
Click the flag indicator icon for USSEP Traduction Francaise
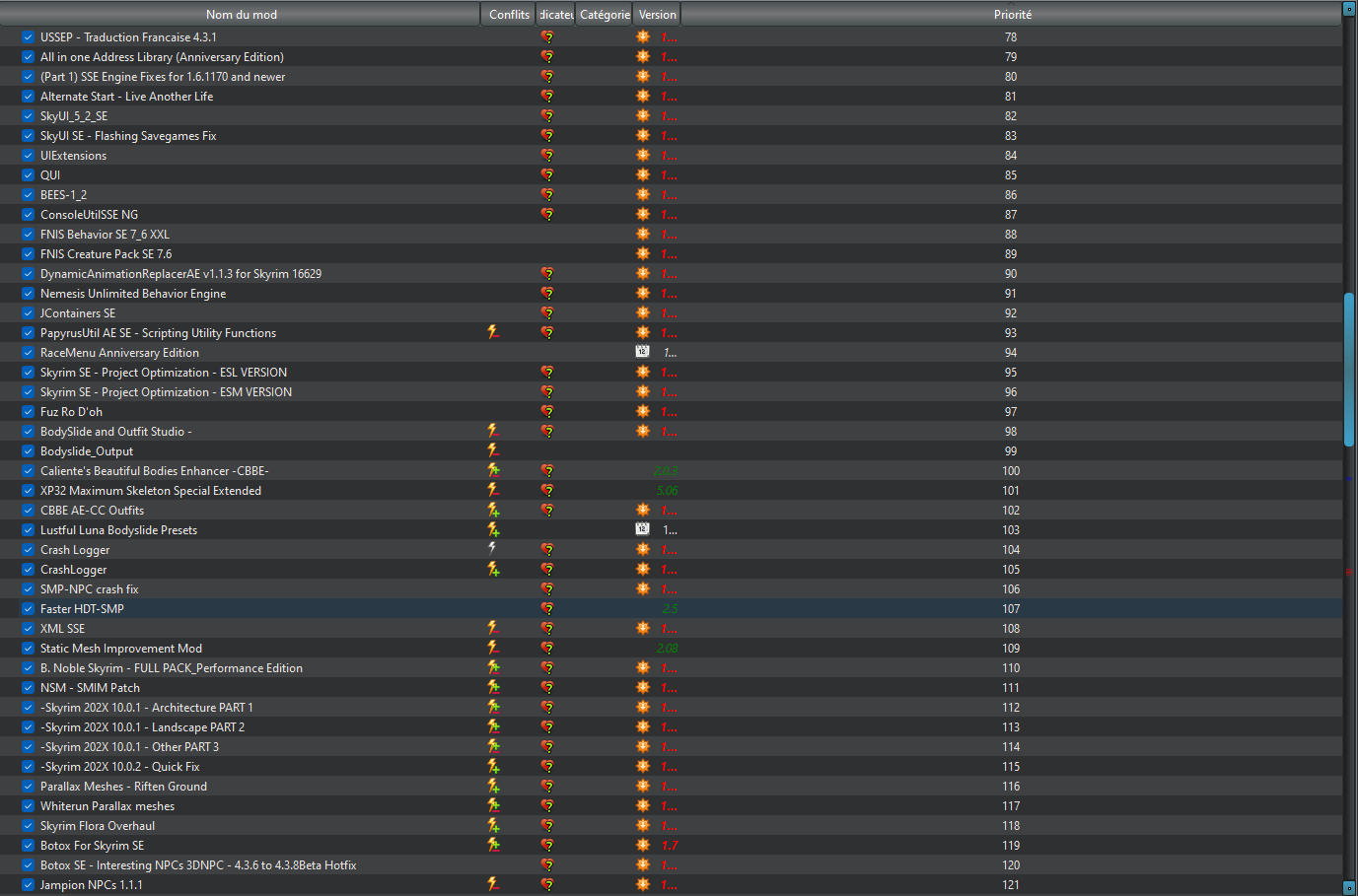coord(547,36)
